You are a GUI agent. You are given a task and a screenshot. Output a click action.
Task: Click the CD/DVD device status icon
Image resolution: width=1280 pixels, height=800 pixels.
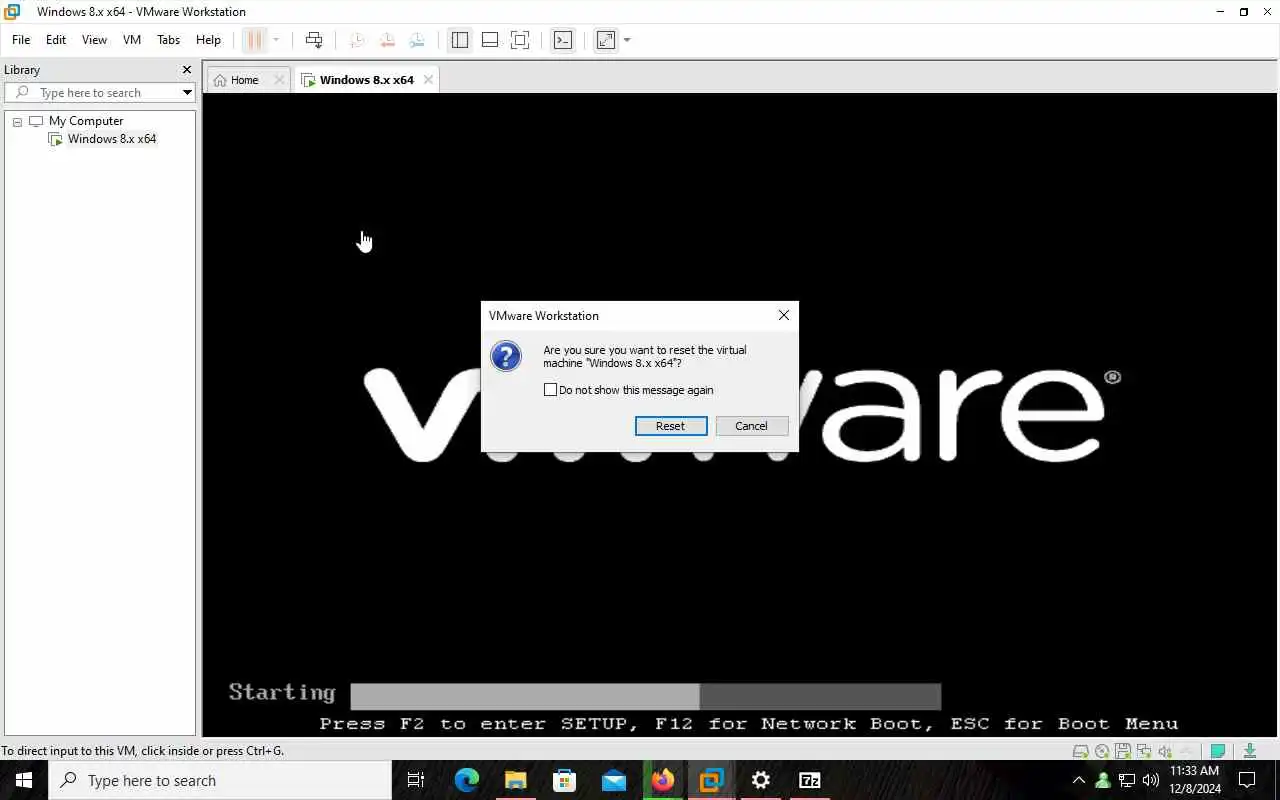pos(1102,751)
